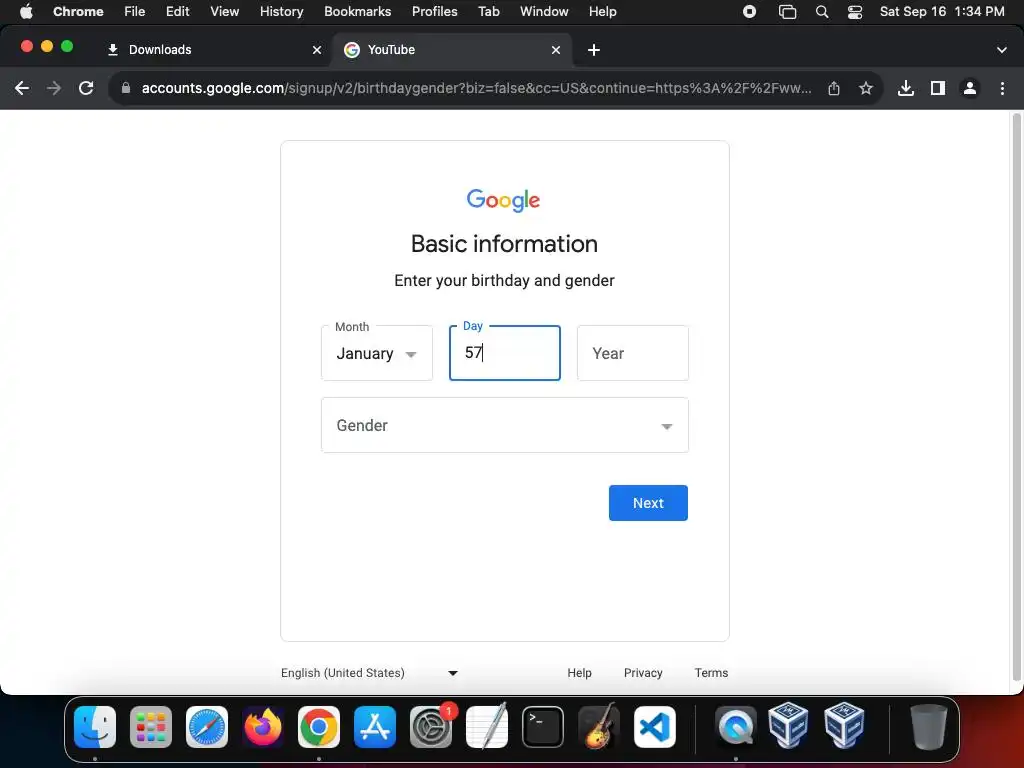Click the date and time display
Viewport: 1024px width, 768px height.
pos(942,12)
